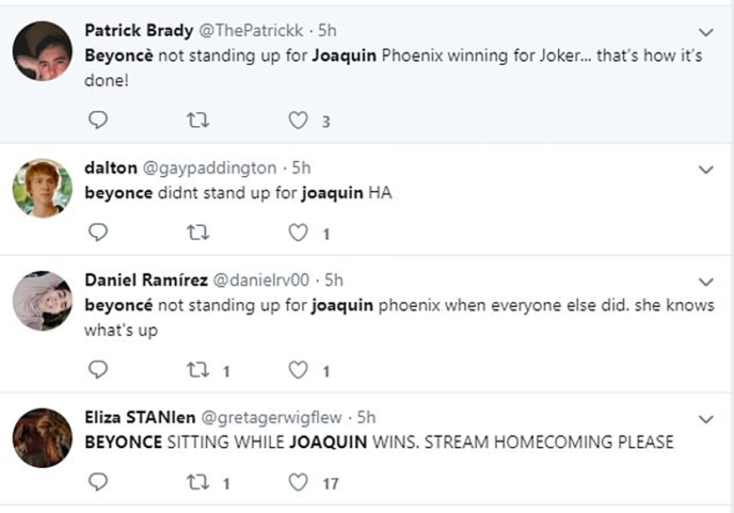View dalton's profile picture
The image size is (734, 513).
point(42,188)
